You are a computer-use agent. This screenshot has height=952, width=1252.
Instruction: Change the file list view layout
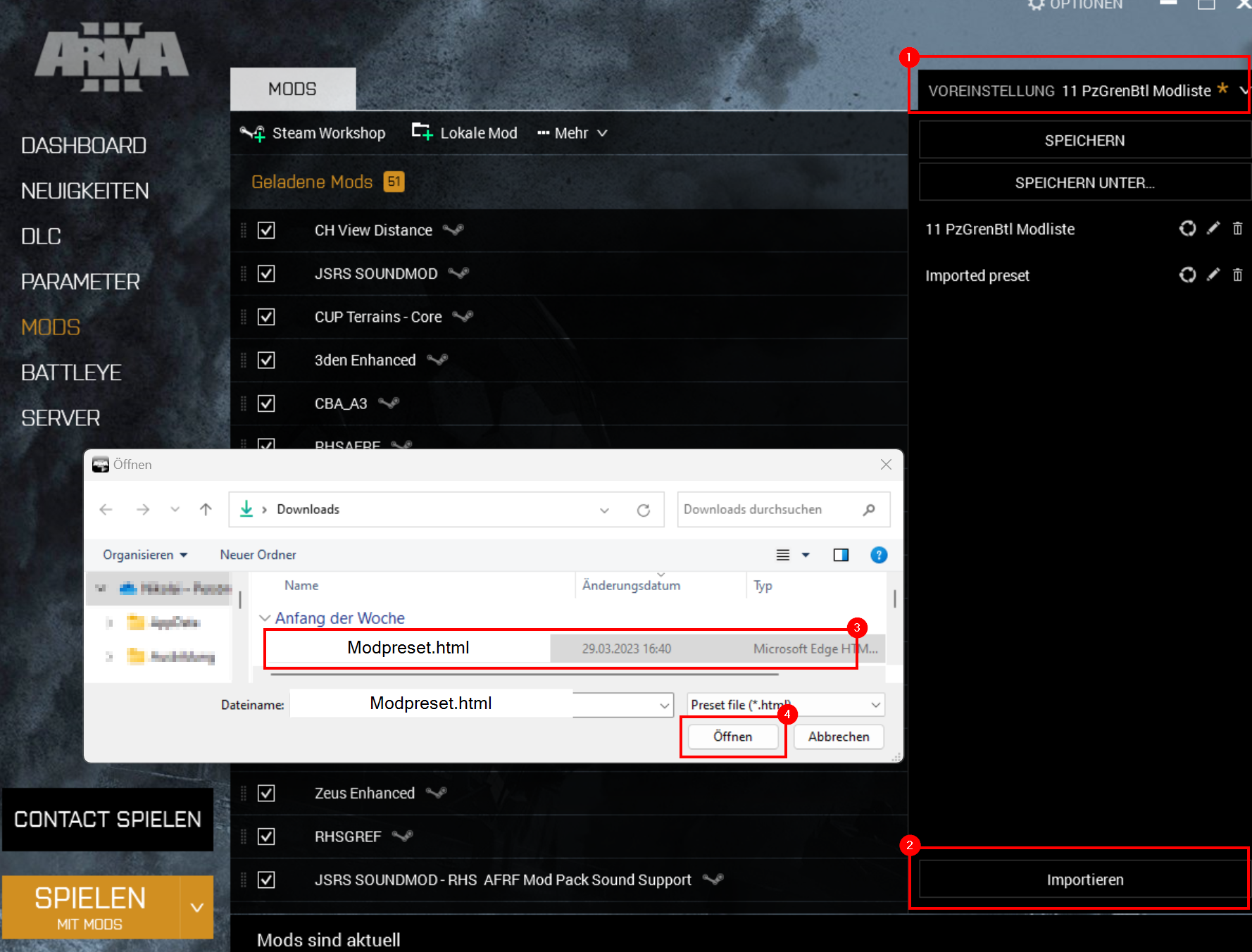pos(783,555)
